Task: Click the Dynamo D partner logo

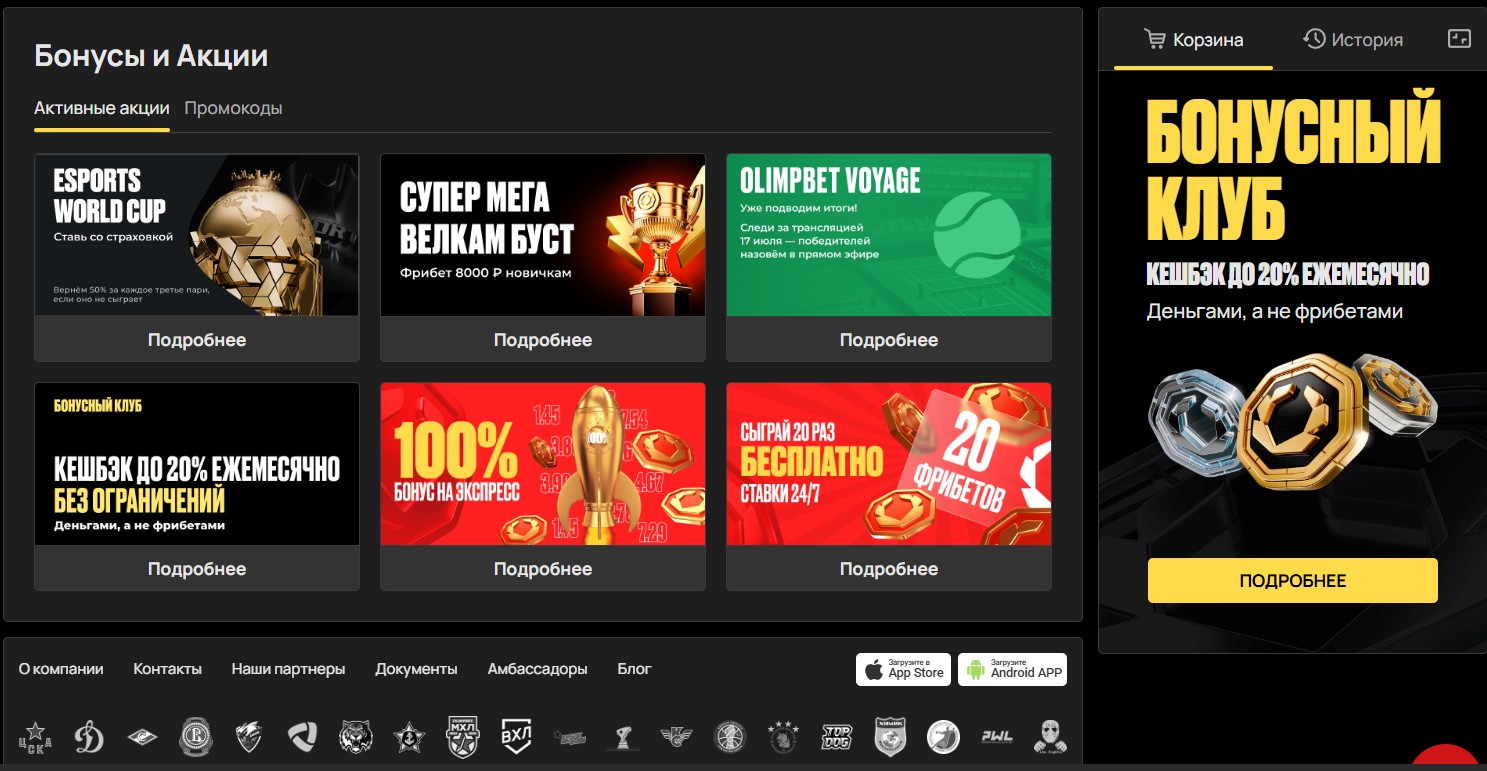Action: click(89, 737)
